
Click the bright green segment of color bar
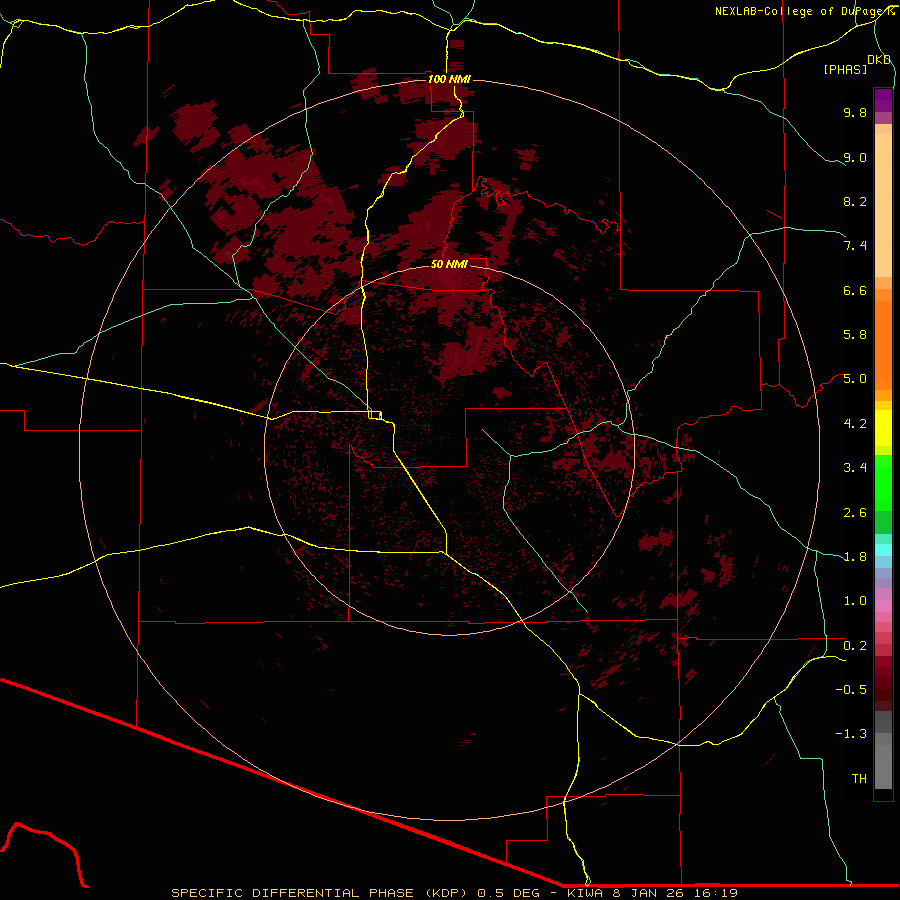(x=883, y=483)
